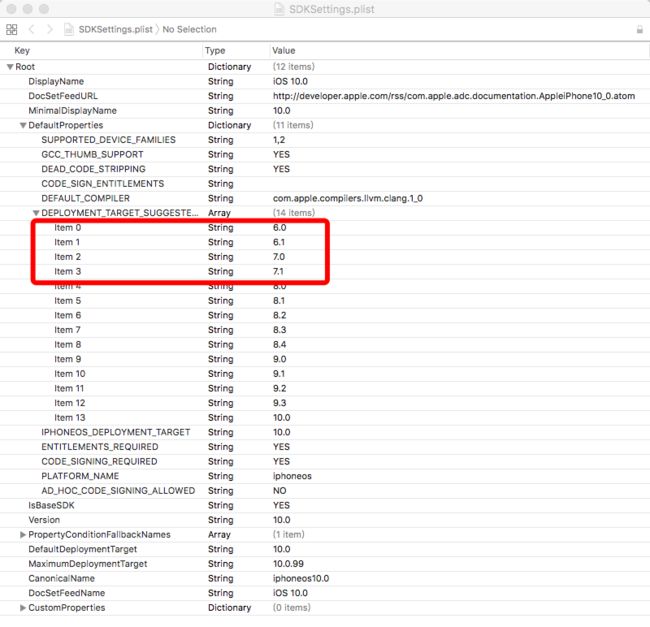Image resolution: width=650 pixels, height=627 pixels.
Task: Go forward with the right chevron
Action: click(50, 29)
